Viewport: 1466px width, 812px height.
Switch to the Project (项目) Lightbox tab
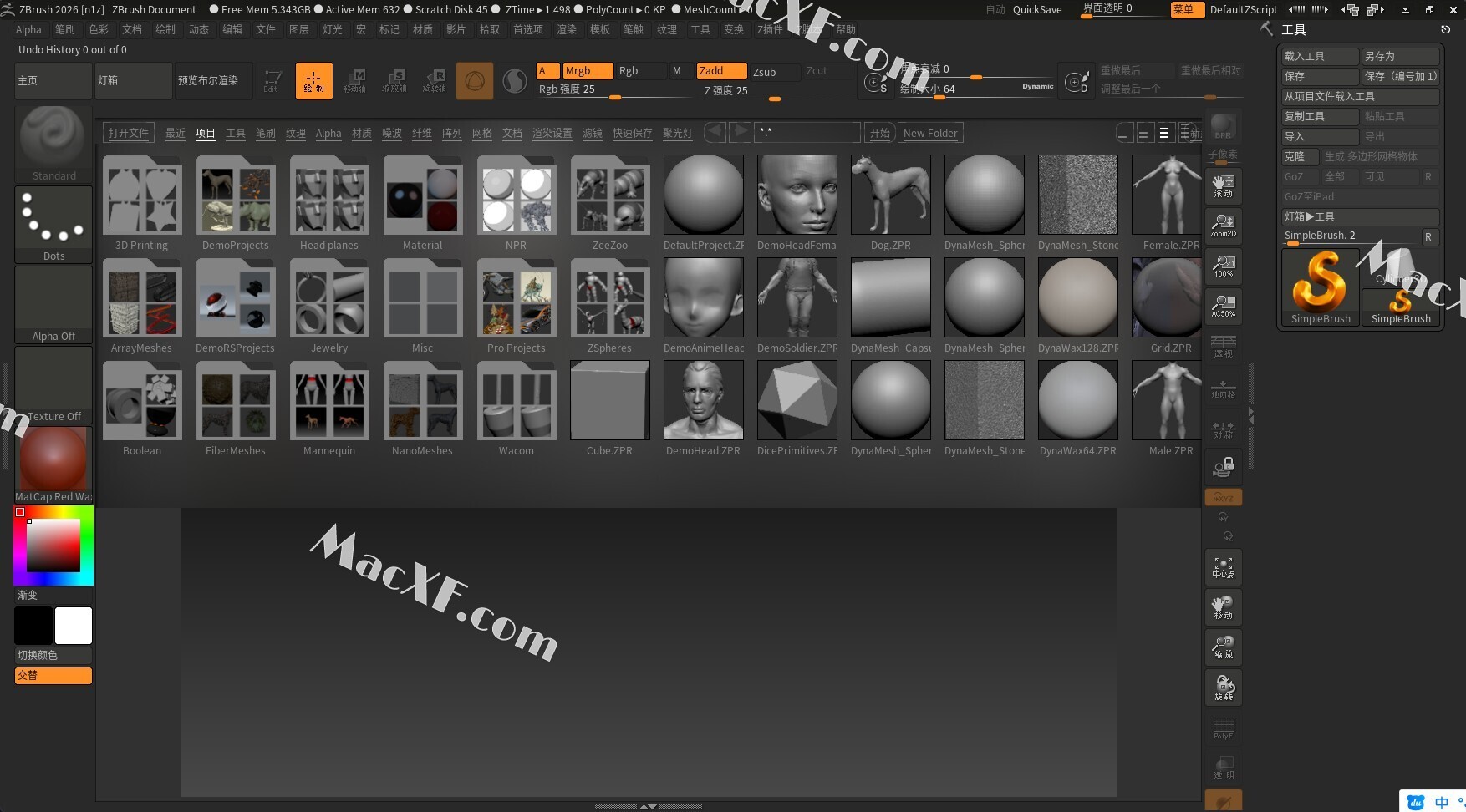point(205,134)
